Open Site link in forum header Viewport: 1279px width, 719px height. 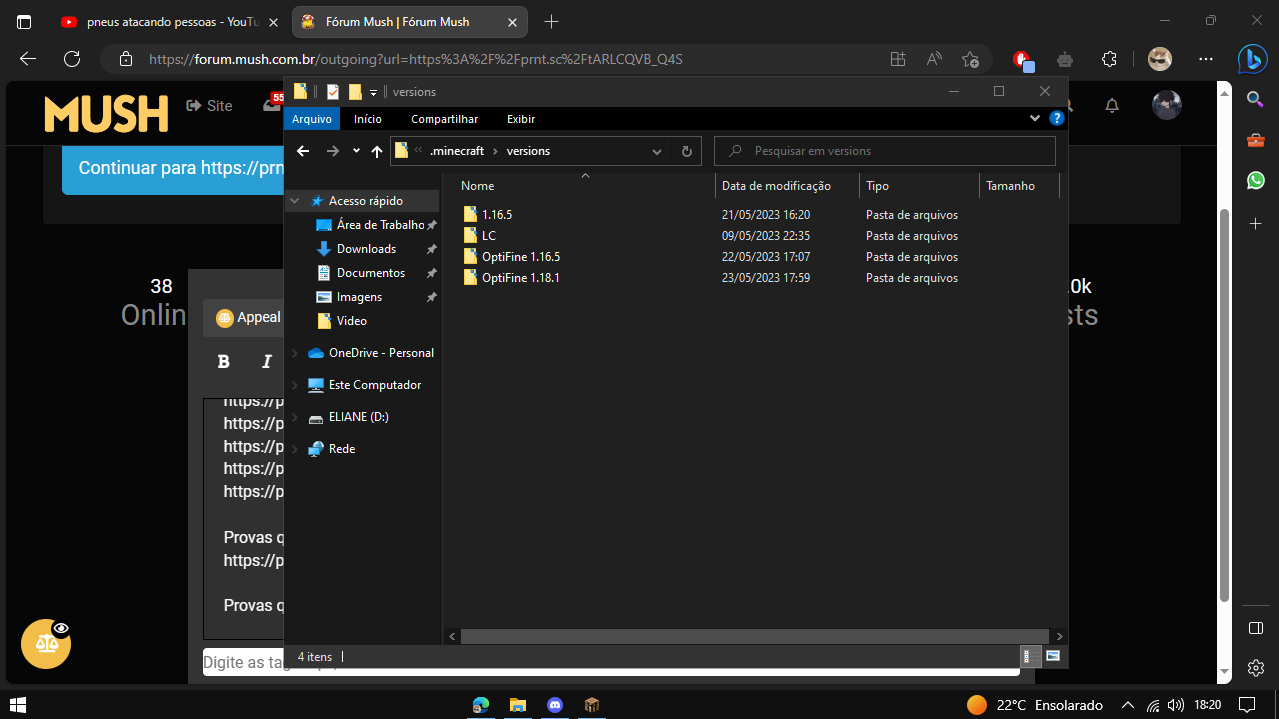coord(209,105)
